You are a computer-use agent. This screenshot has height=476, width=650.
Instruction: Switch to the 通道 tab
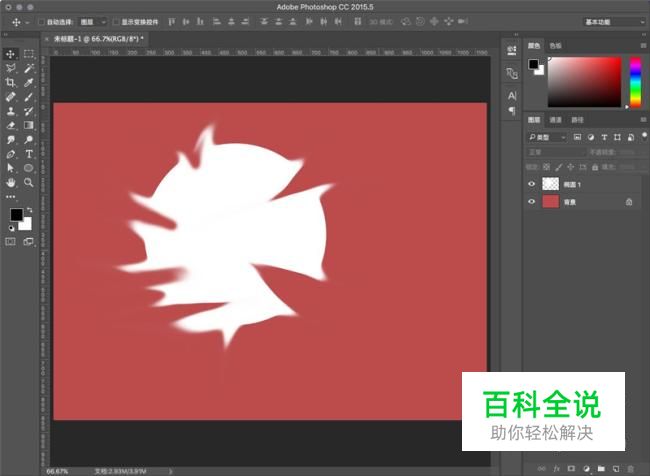[555, 119]
